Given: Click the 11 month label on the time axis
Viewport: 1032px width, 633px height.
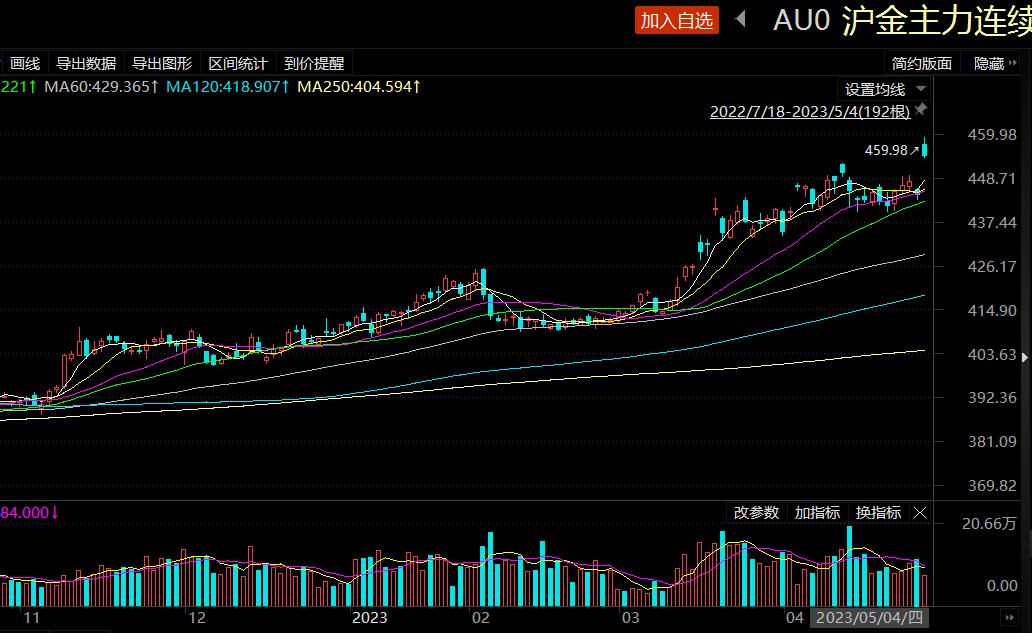Looking at the screenshot, I should tap(31, 618).
